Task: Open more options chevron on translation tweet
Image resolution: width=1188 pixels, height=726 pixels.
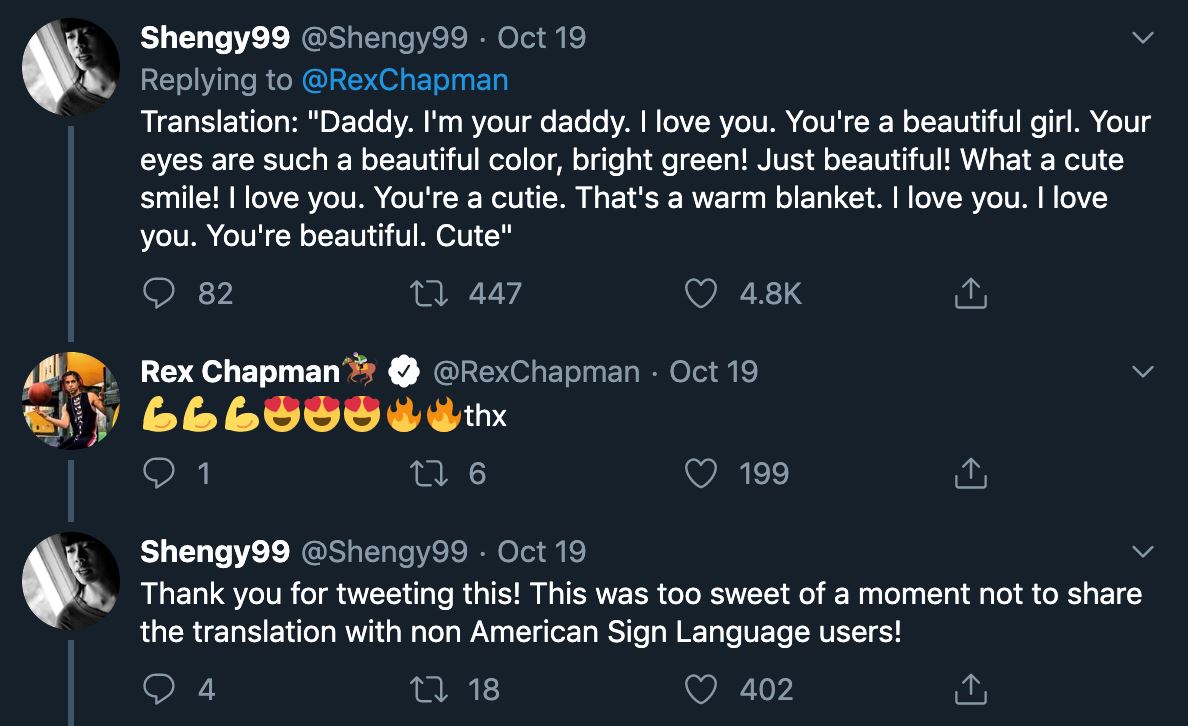Action: click(x=1142, y=39)
